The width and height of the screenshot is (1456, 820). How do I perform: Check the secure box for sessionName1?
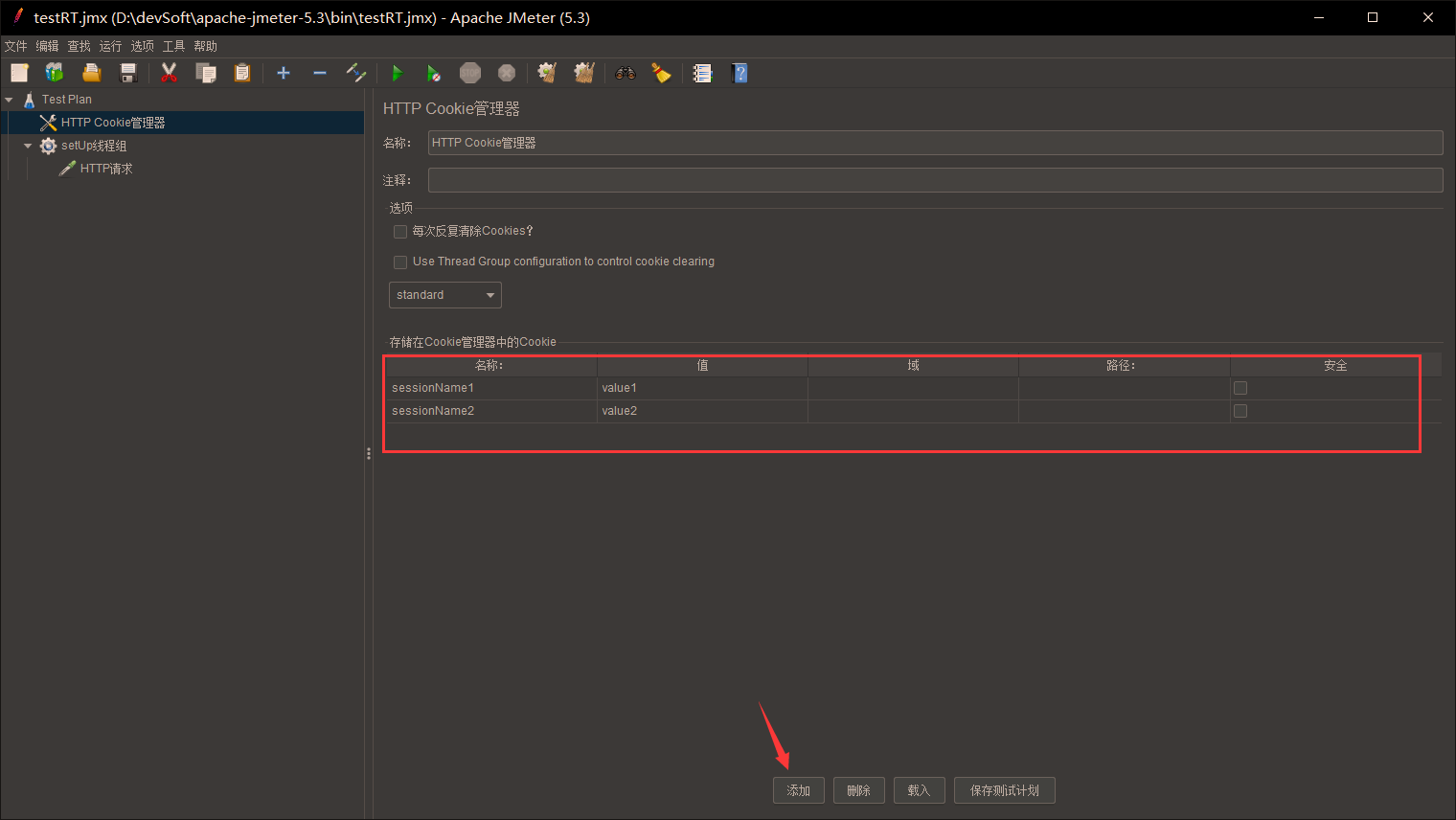(x=1240, y=388)
